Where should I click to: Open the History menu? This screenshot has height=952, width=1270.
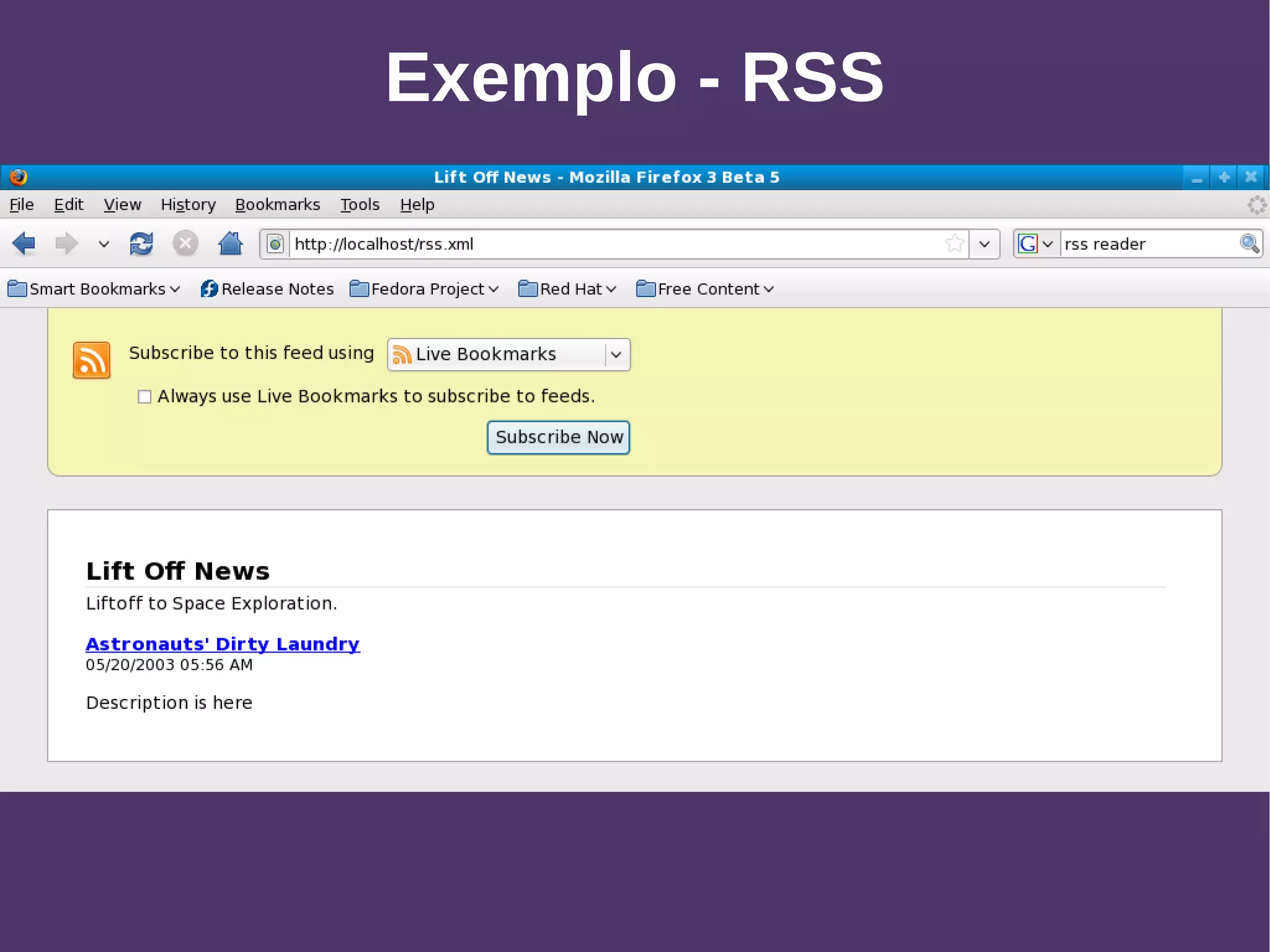(x=188, y=205)
